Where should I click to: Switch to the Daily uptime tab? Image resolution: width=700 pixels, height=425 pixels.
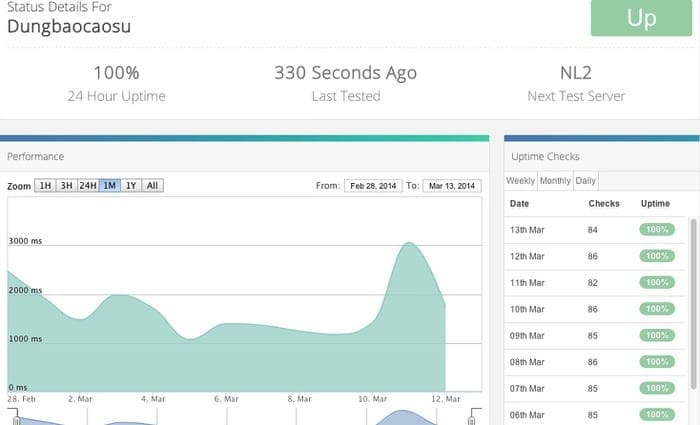pos(585,181)
